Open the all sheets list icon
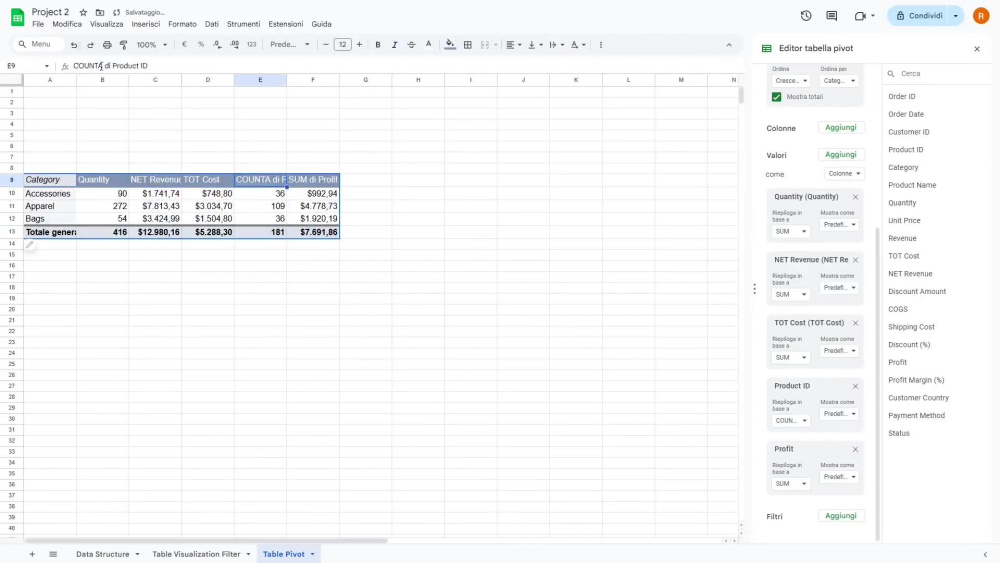Image resolution: width=1000 pixels, height=563 pixels. (53, 554)
